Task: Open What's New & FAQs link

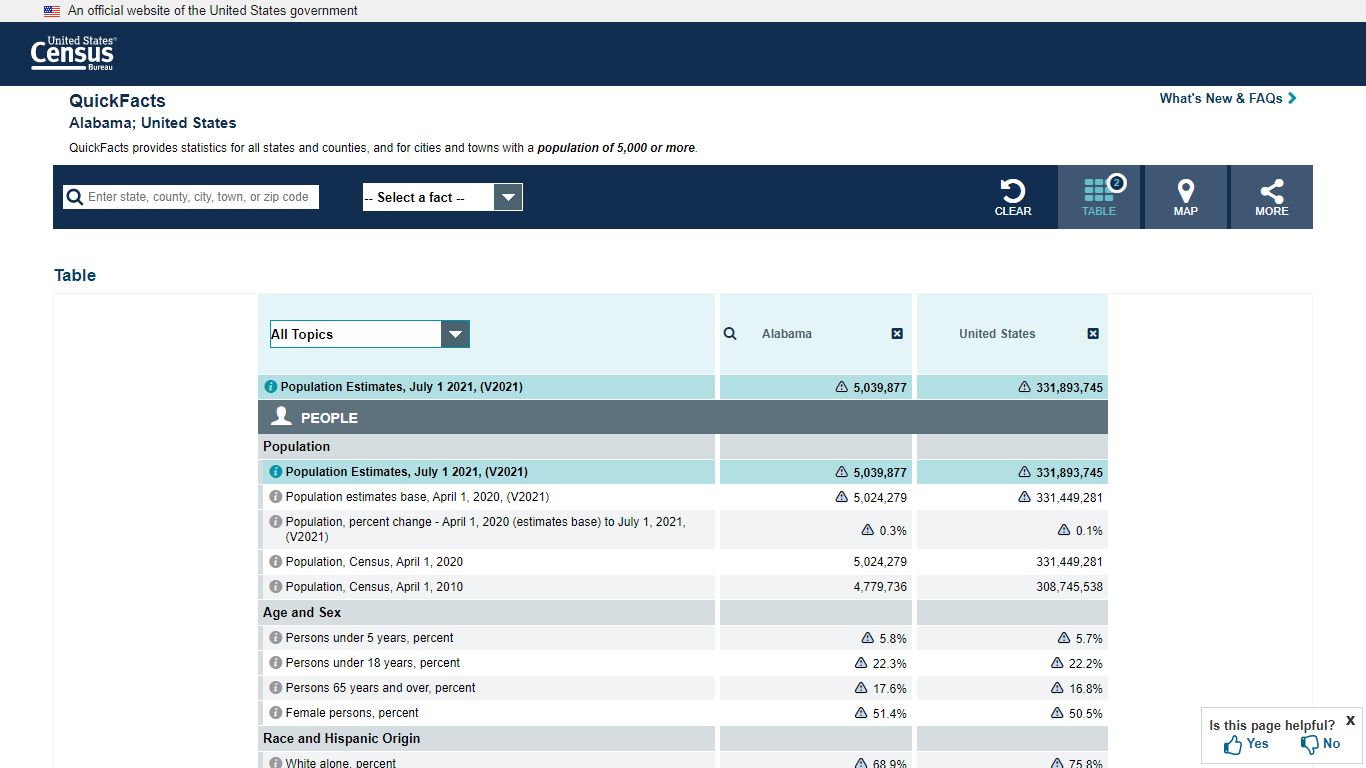Action: point(1228,98)
